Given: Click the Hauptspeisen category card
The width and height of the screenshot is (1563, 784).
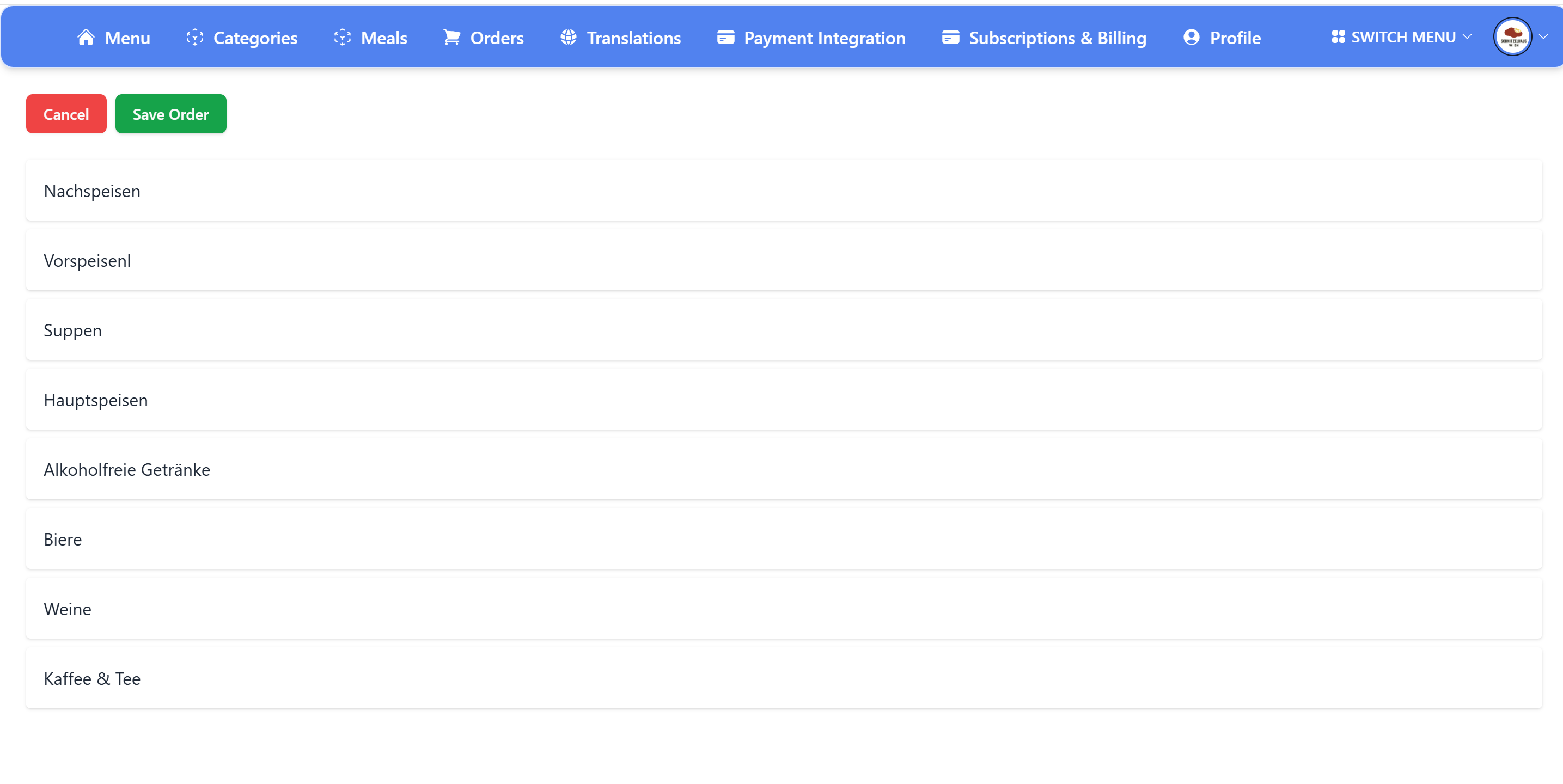Looking at the screenshot, I should 782,399.
